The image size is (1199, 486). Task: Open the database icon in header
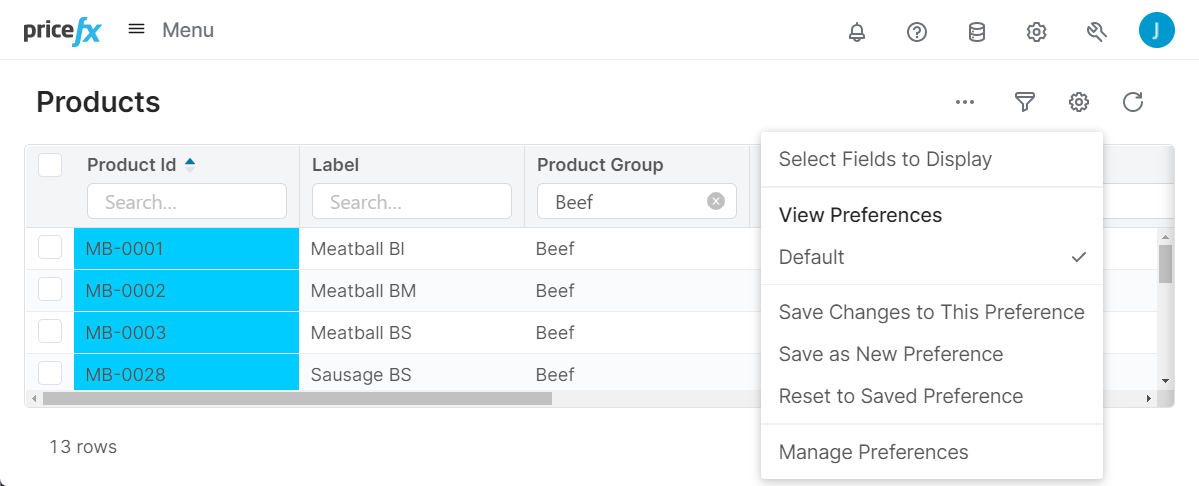coord(976,32)
